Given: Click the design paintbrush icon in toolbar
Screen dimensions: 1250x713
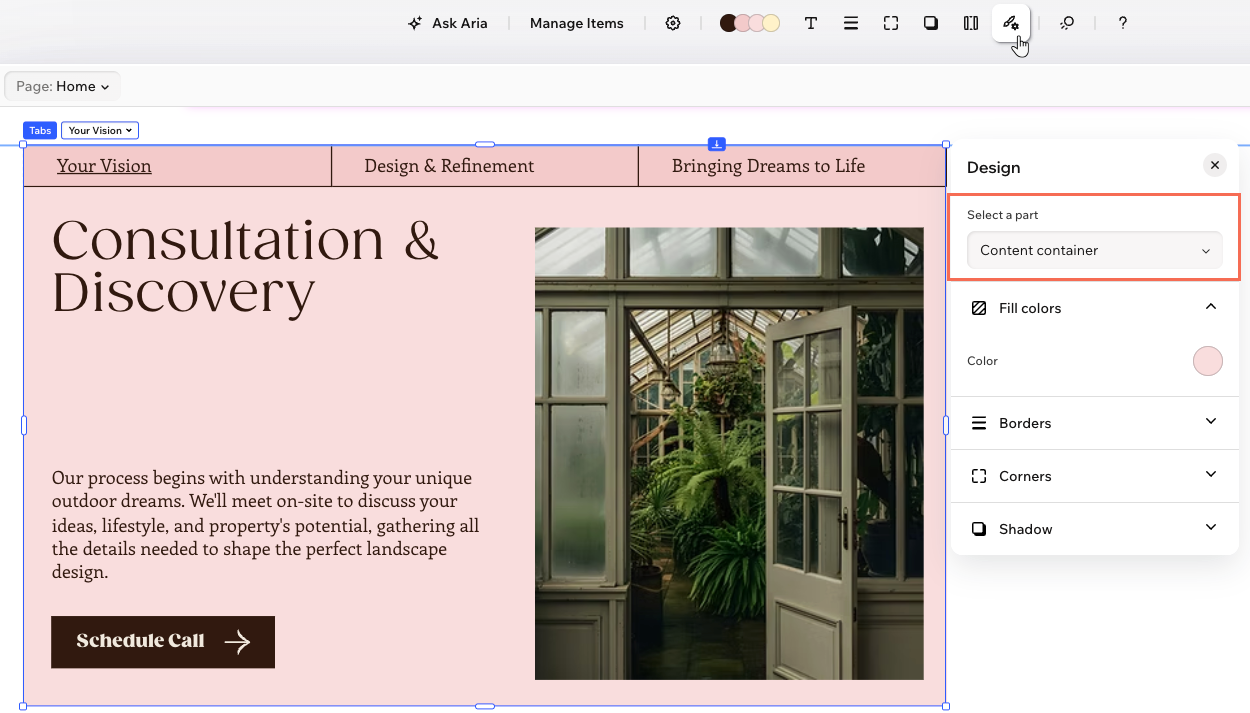Looking at the screenshot, I should pyautogui.click(x=1011, y=23).
